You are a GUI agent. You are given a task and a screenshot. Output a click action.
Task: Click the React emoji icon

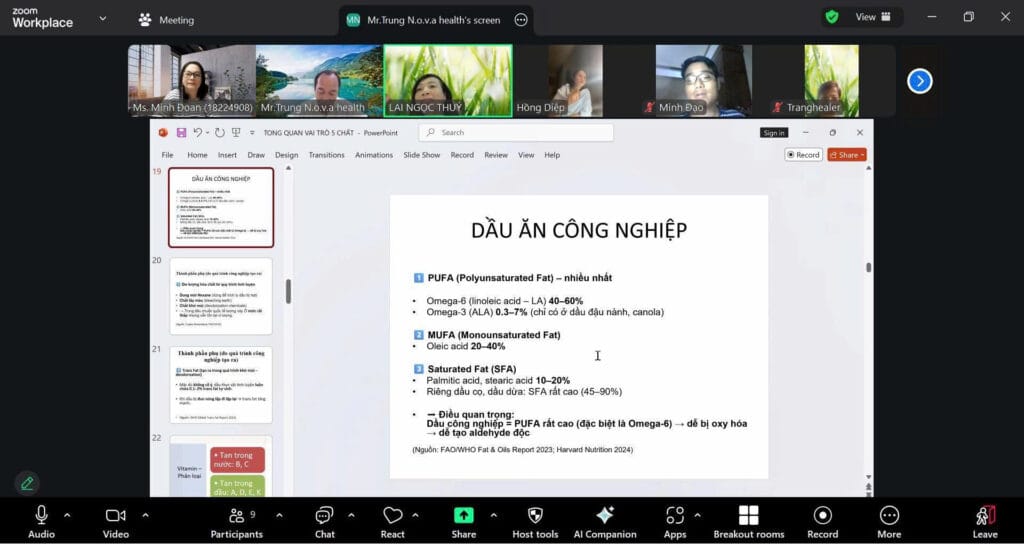[x=392, y=520]
